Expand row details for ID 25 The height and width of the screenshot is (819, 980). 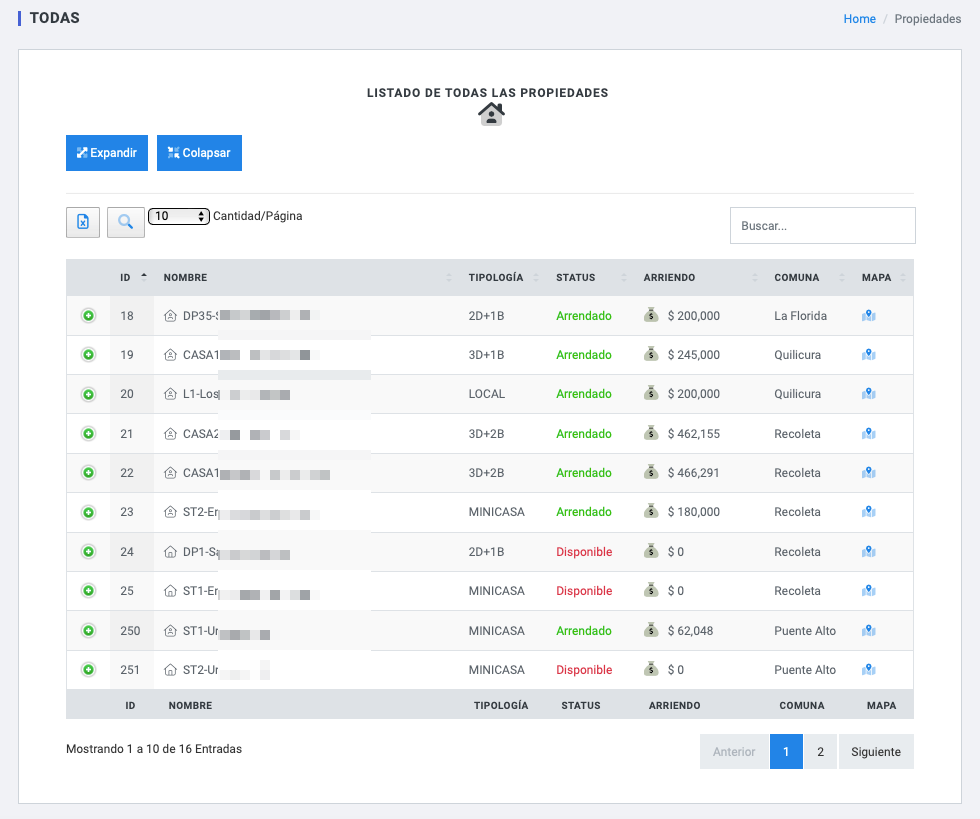click(89, 590)
